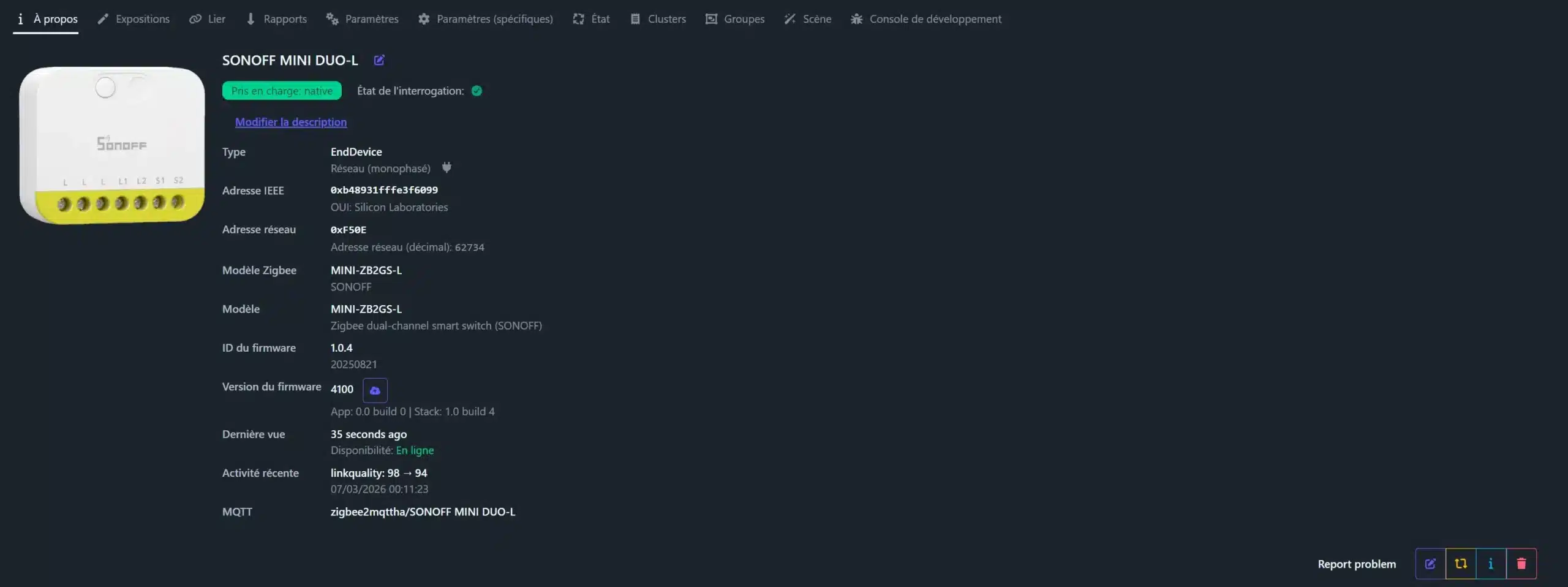Click the purple edit device icon at bottom right
The height and width of the screenshot is (587, 1568).
coord(1430,564)
